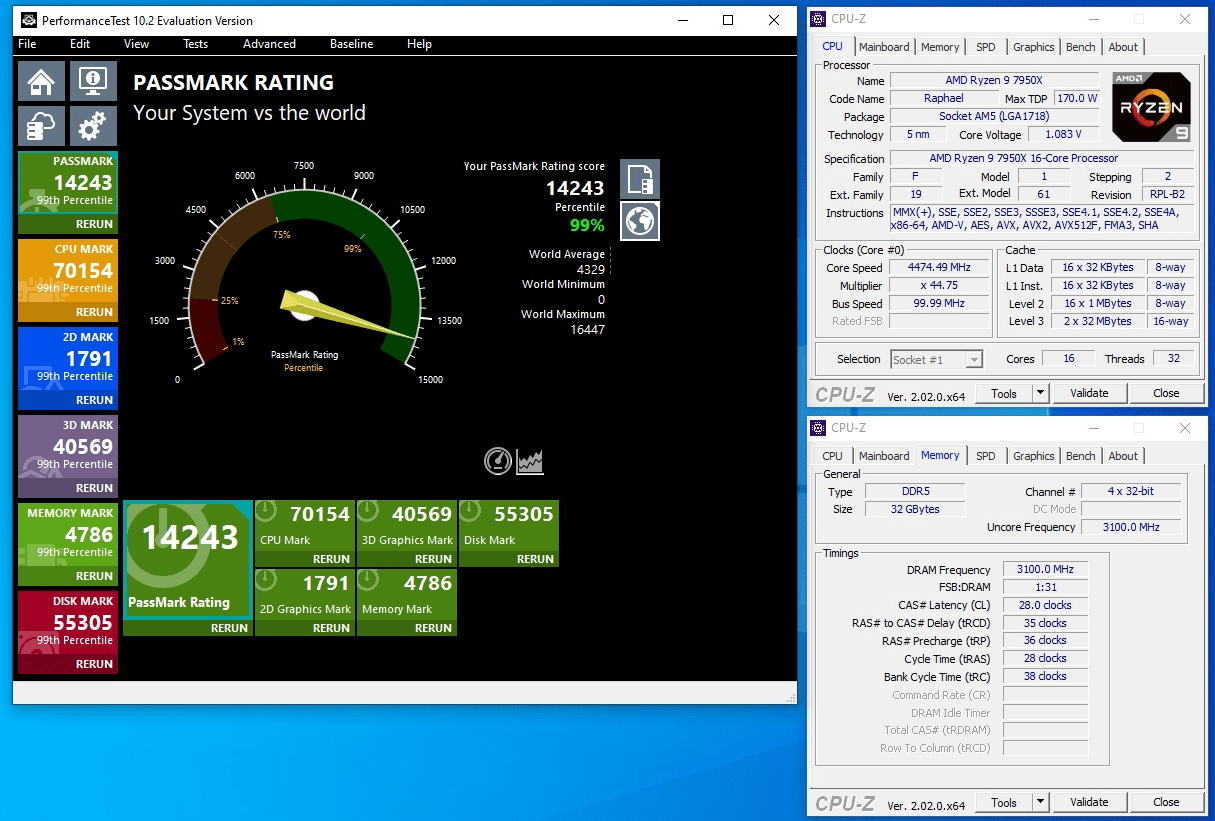Open the Help menu
This screenshot has height=821, width=1215.
[x=419, y=44]
